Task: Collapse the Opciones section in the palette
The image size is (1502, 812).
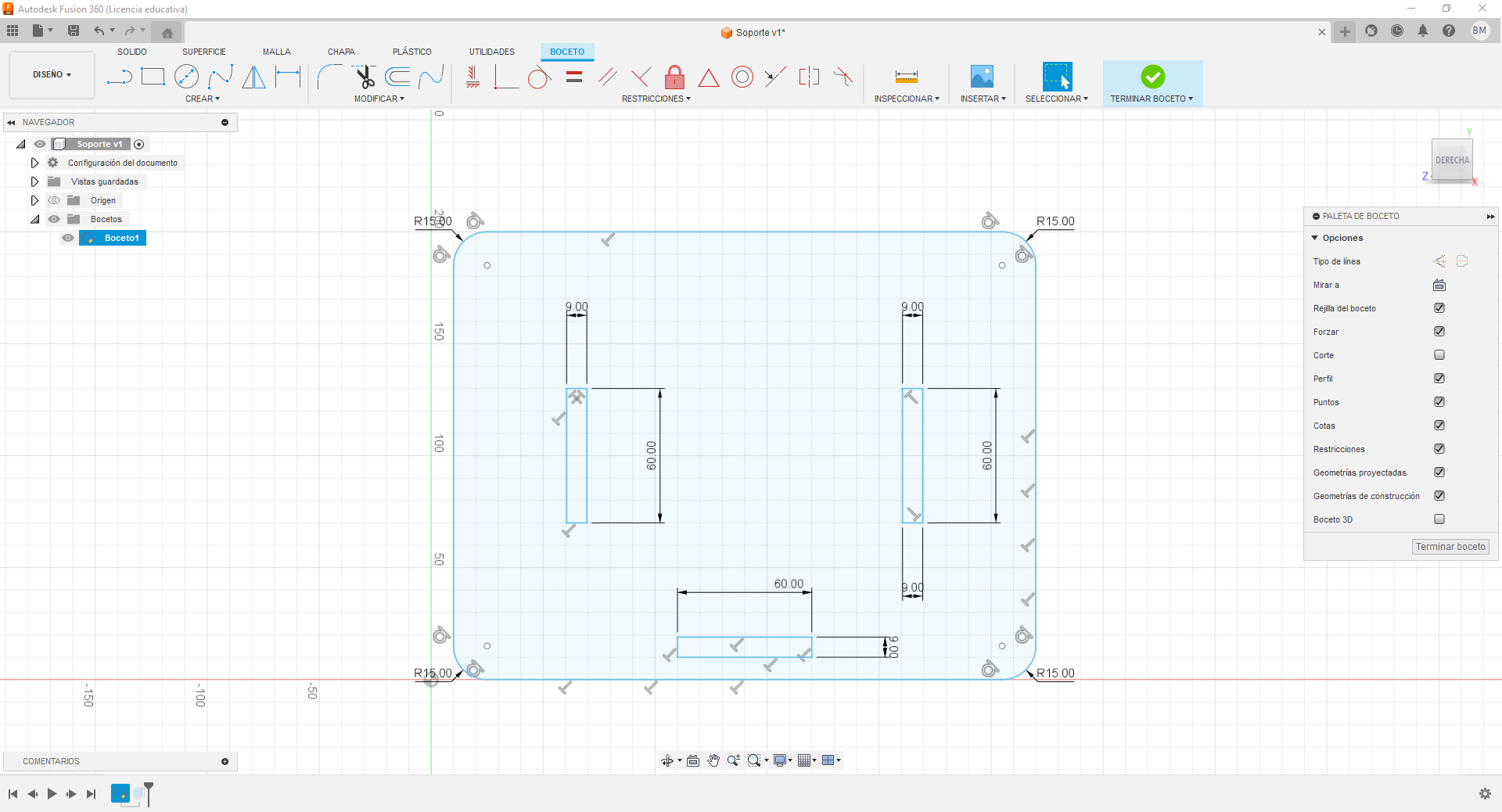Action: [x=1315, y=238]
